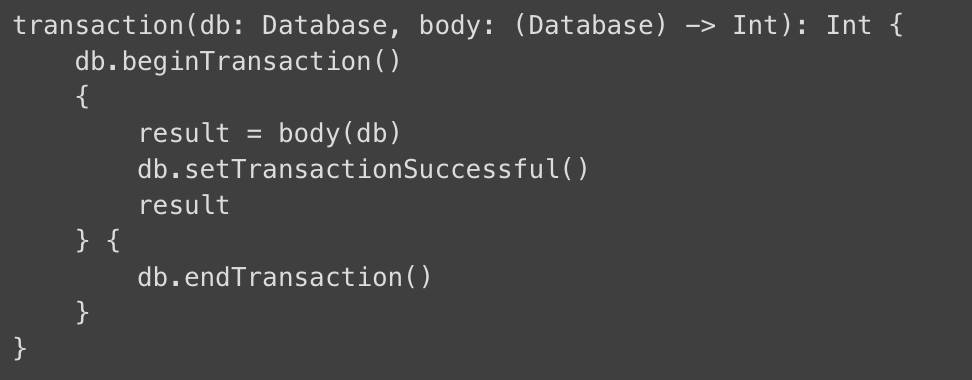
Task: Click the standalone result line
Action: [x=184, y=205]
